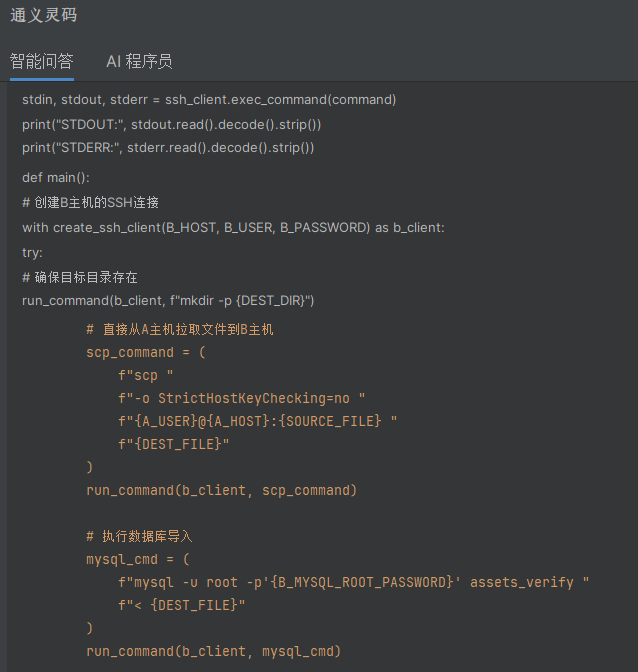Click the 创建B主机的SSH连接 comment
This screenshot has width=638, height=672.
coord(90,202)
